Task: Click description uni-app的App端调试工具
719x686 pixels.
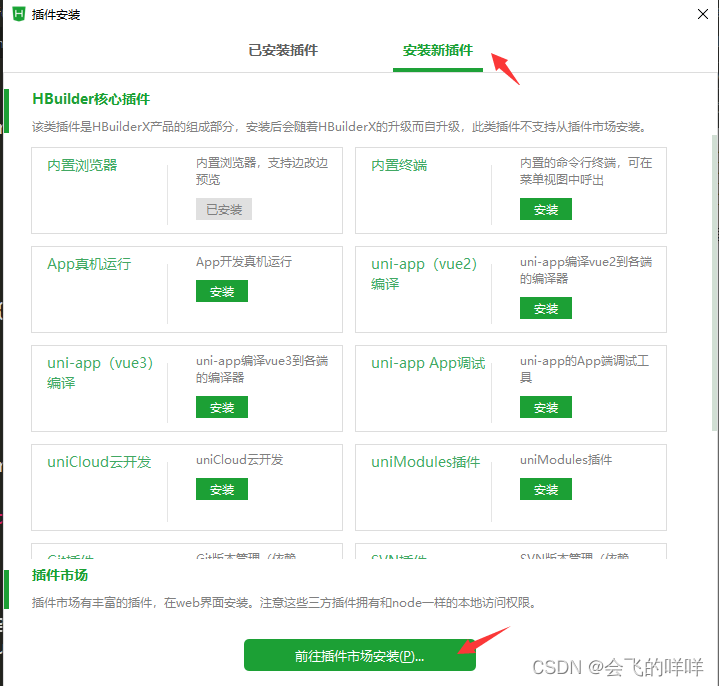Action: [x=585, y=369]
